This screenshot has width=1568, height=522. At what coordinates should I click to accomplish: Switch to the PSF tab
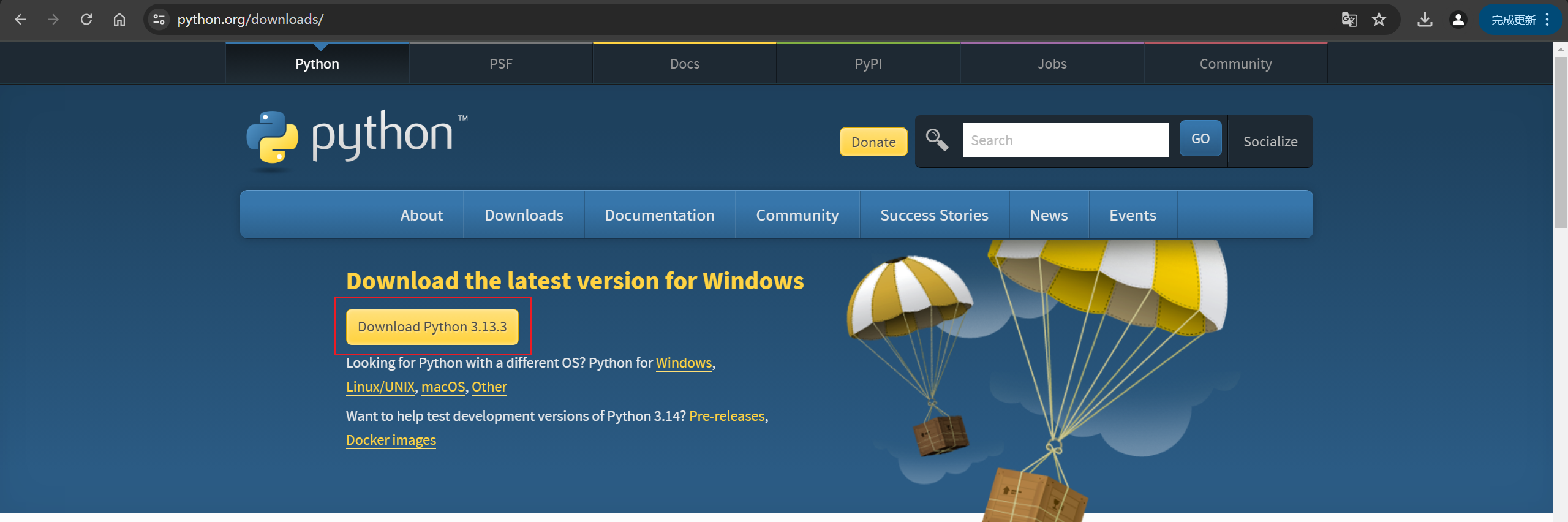[x=501, y=64]
